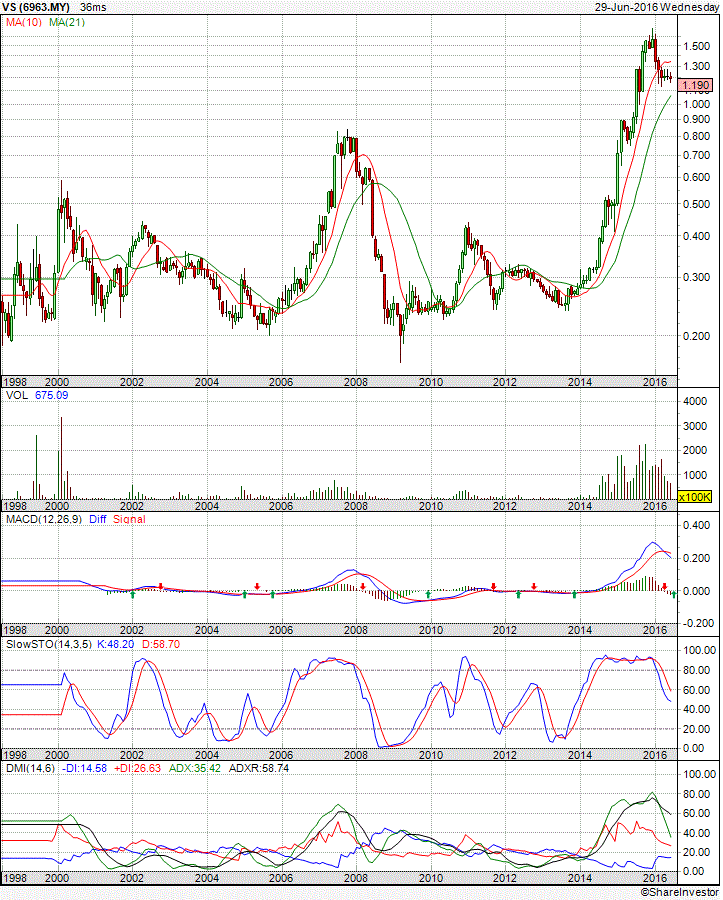The height and width of the screenshot is (900, 723).
Task: Click the 29-Jun-2016 Wednesday date
Action: coord(656,7)
